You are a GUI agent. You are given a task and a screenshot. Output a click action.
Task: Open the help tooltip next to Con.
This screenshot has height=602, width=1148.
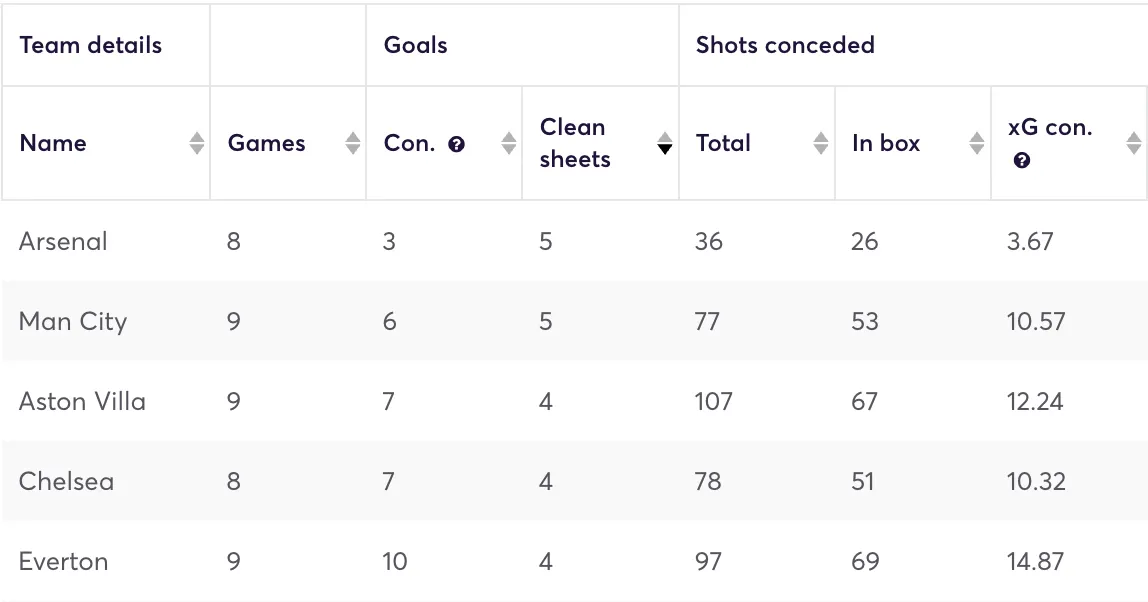[457, 143]
